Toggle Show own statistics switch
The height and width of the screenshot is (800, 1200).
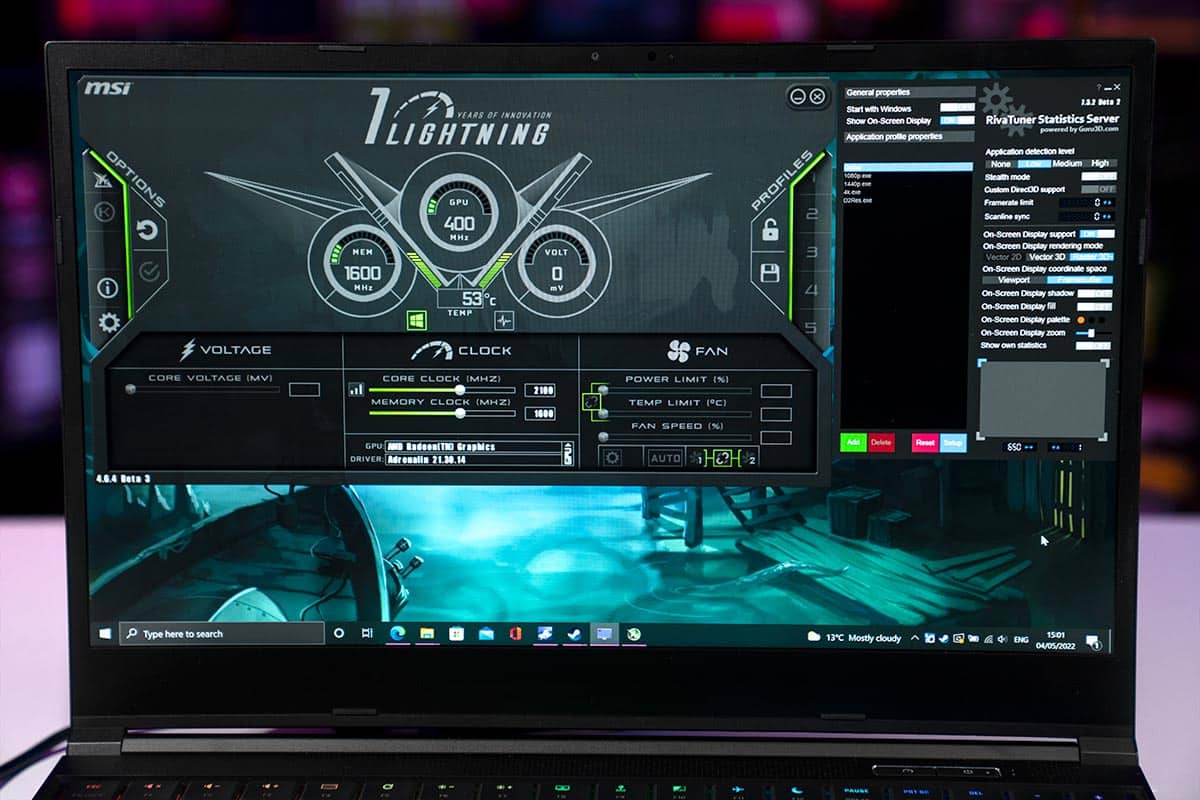pos(1093,345)
